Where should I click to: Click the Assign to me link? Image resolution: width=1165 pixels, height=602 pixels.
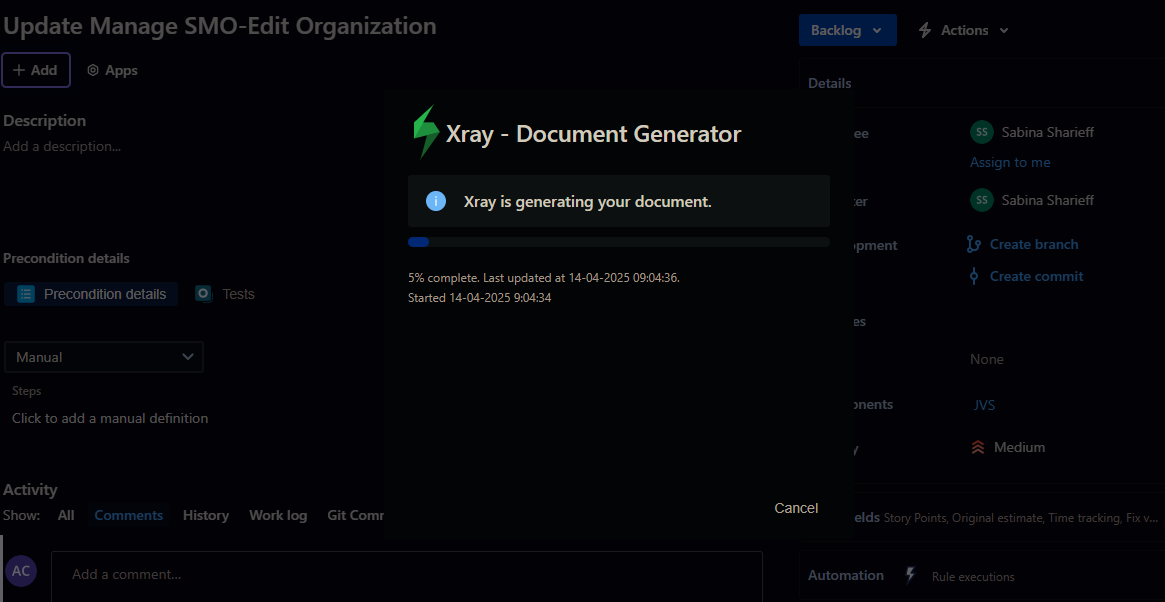[x=1010, y=162]
